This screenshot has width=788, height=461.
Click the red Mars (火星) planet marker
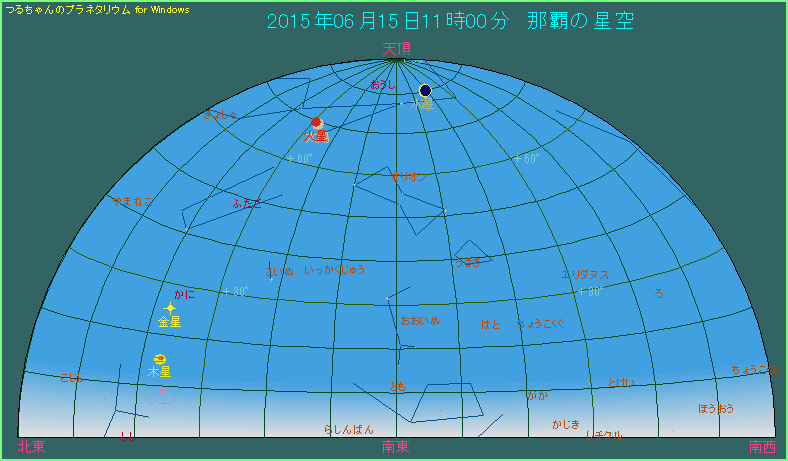[x=316, y=122]
